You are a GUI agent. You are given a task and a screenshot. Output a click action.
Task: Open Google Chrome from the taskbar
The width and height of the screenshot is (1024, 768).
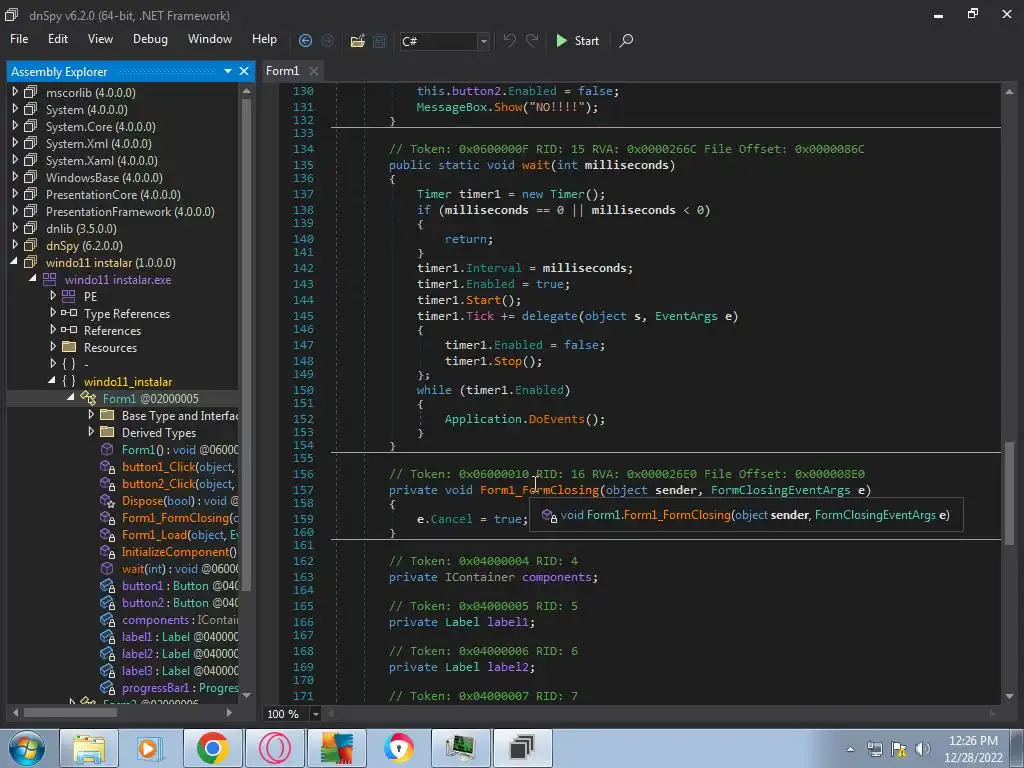click(x=213, y=748)
